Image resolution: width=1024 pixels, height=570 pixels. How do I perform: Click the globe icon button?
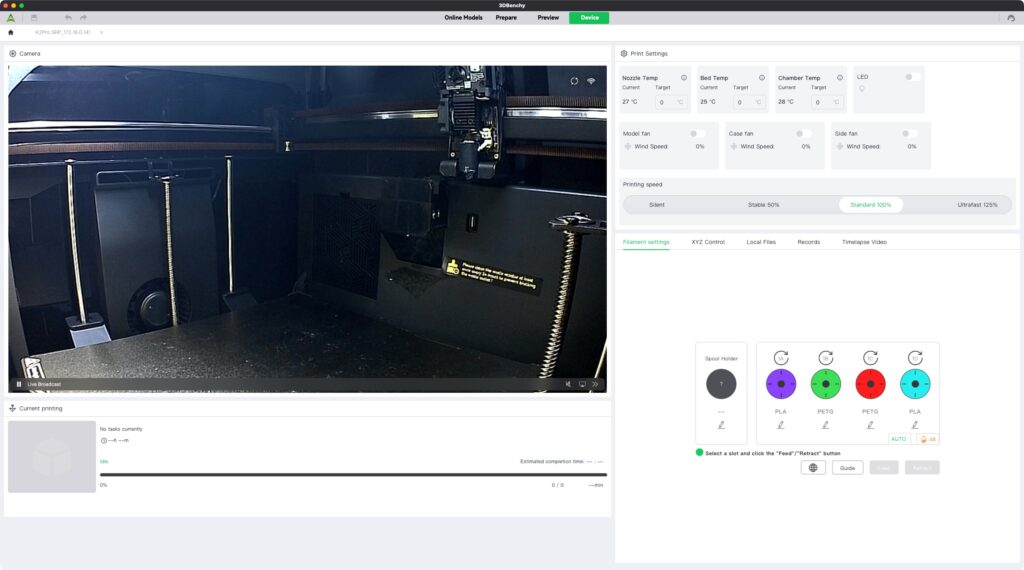[813, 467]
